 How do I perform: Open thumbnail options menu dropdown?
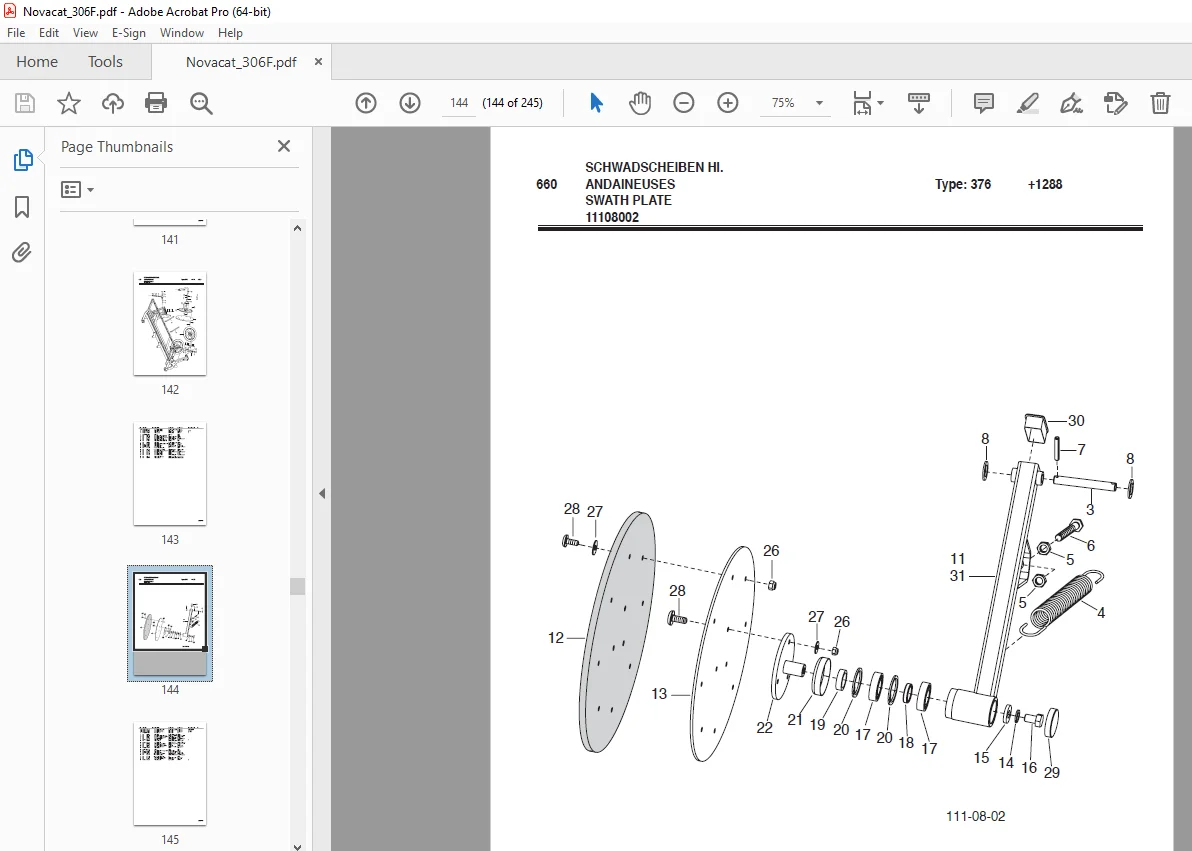point(77,189)
